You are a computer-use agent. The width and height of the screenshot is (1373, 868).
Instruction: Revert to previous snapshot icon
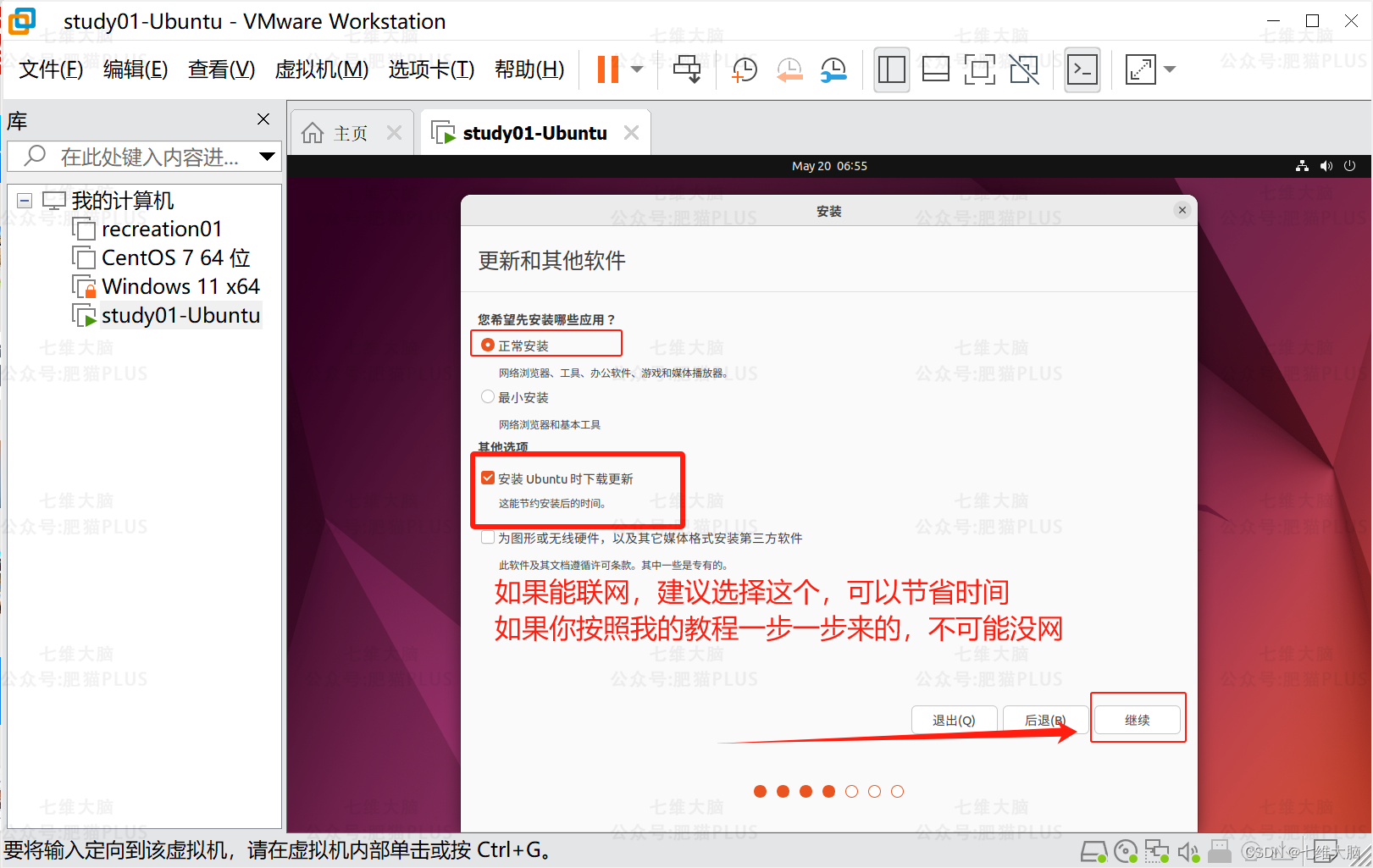tap(789, 69)
